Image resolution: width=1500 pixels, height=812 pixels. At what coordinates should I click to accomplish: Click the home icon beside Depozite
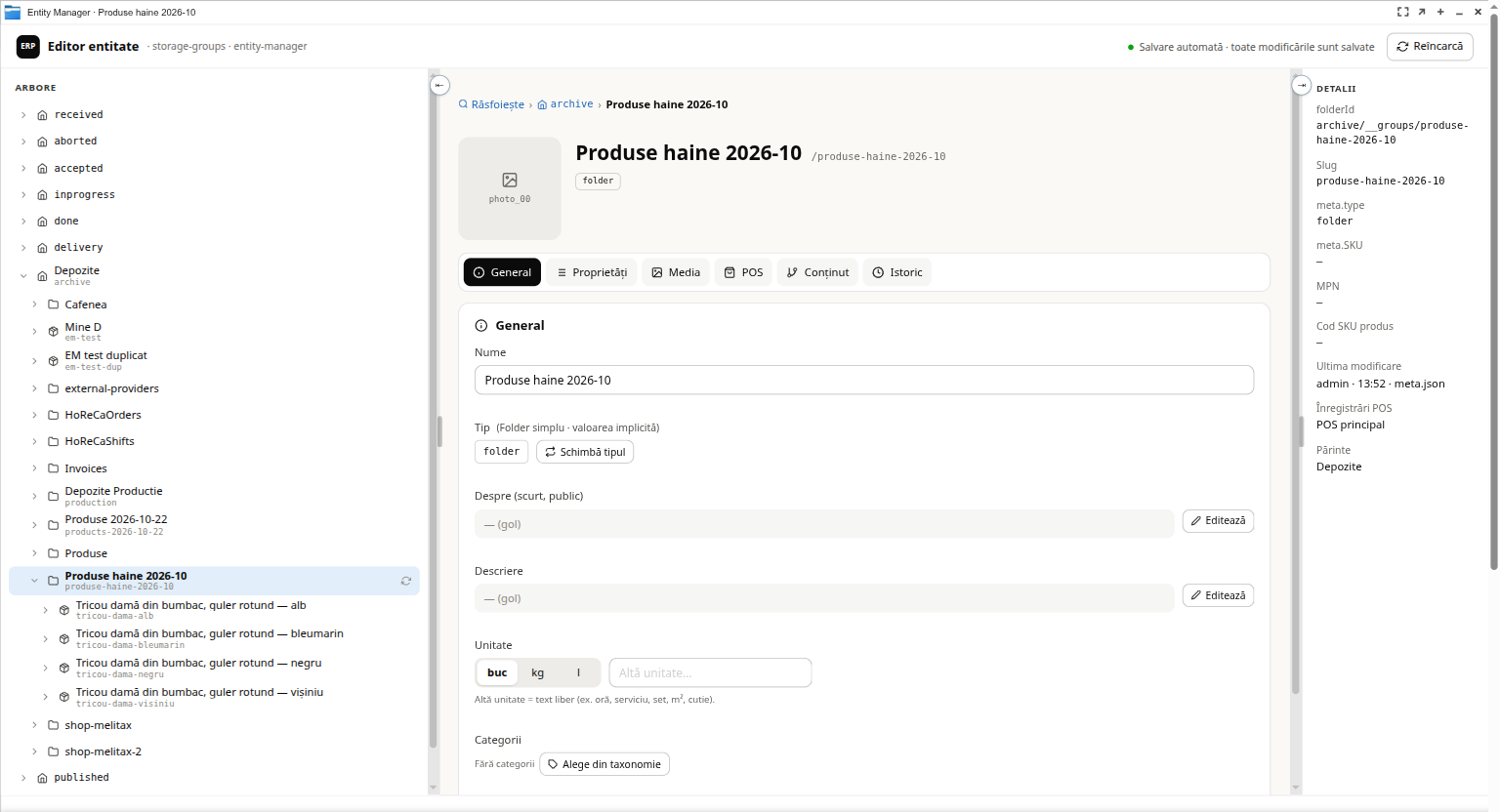(x=42, y=276)
